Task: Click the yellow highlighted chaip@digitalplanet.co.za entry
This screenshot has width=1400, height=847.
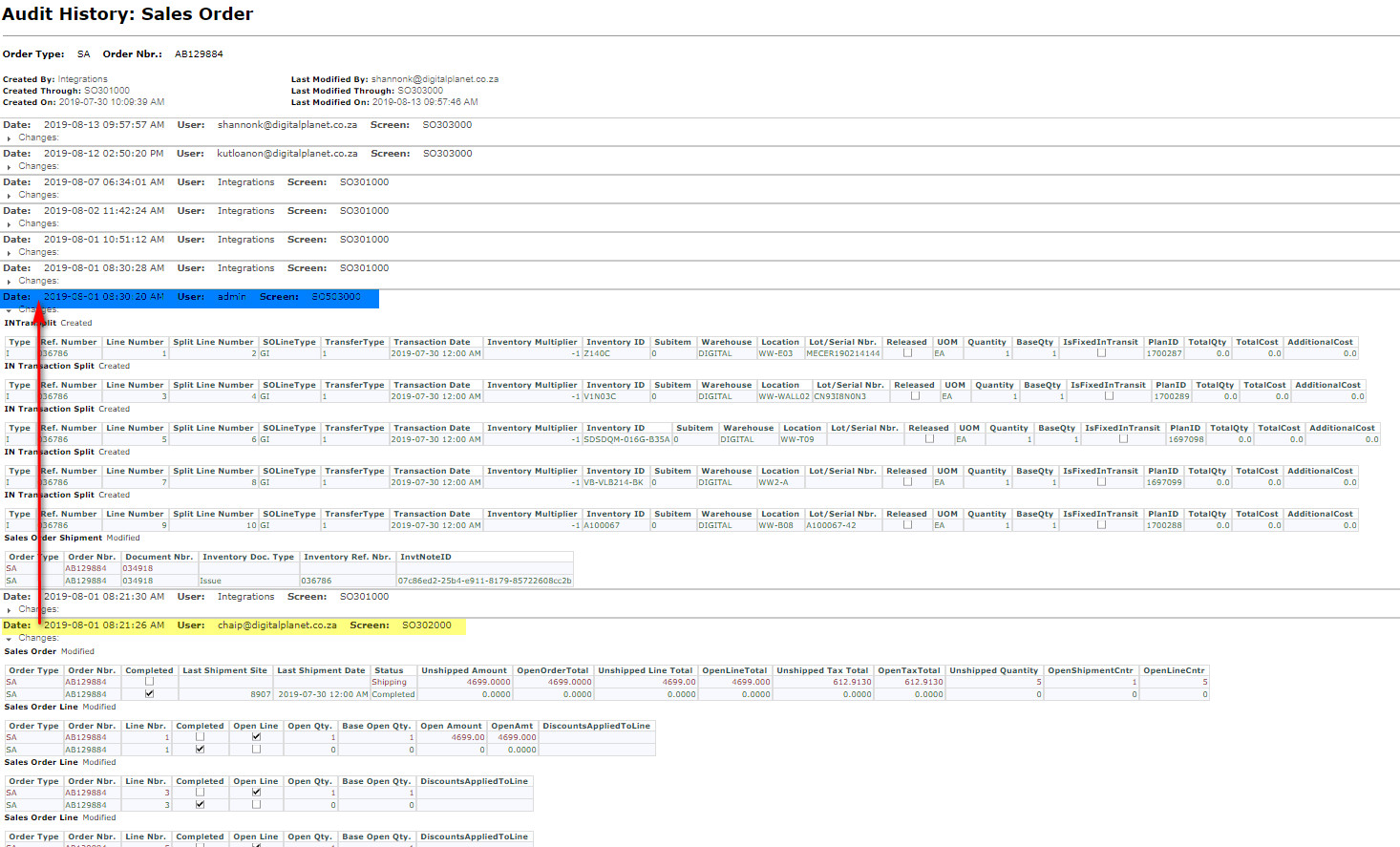Action: 233,625
